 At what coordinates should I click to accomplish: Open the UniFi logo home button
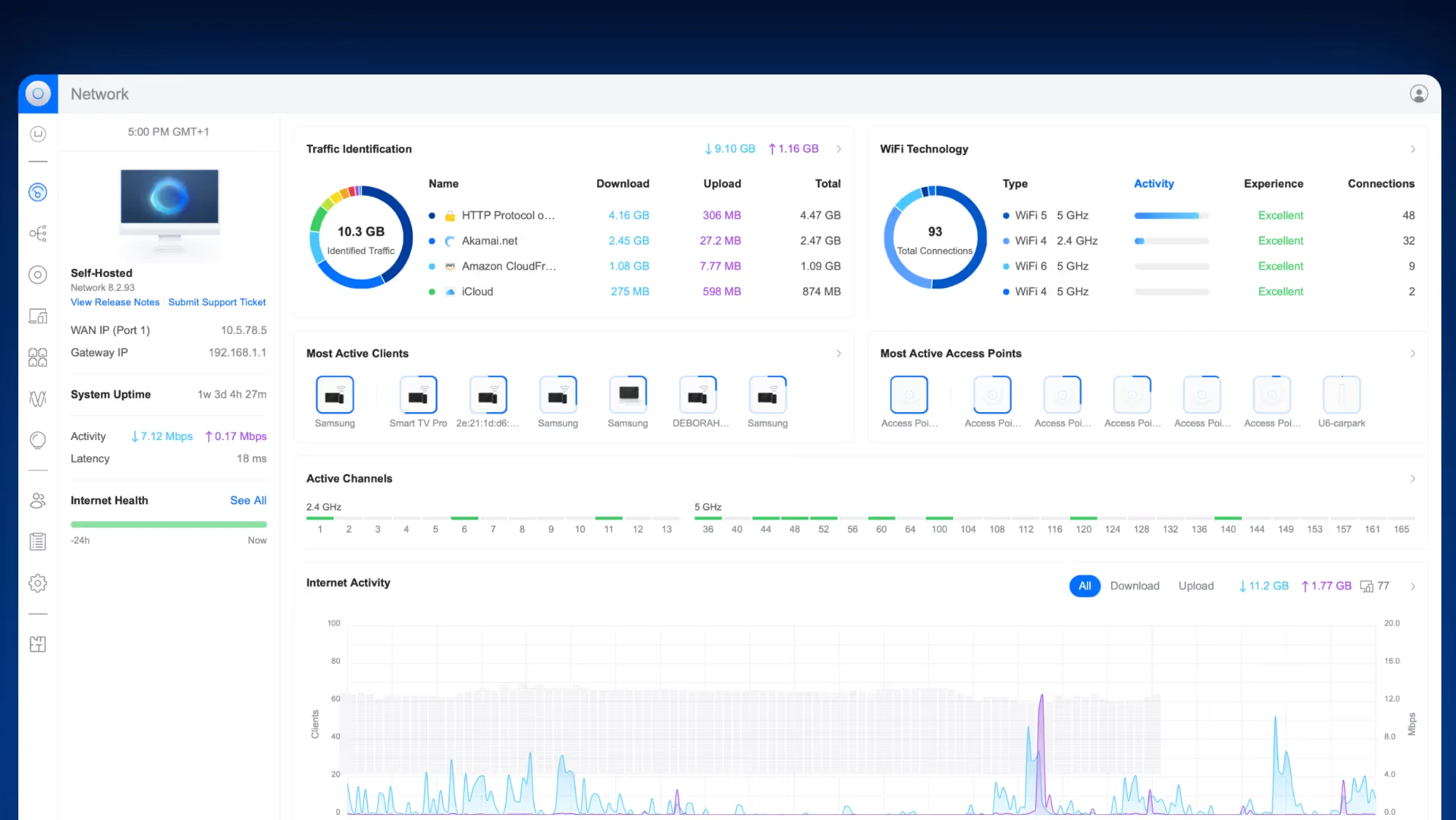coord(38,94)
